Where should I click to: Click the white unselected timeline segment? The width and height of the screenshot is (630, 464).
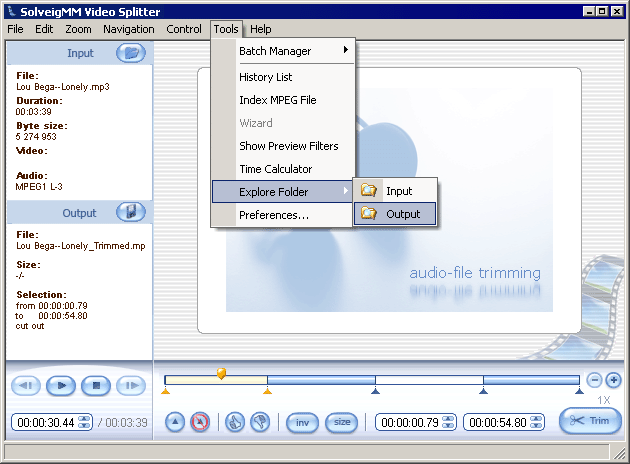429,380
